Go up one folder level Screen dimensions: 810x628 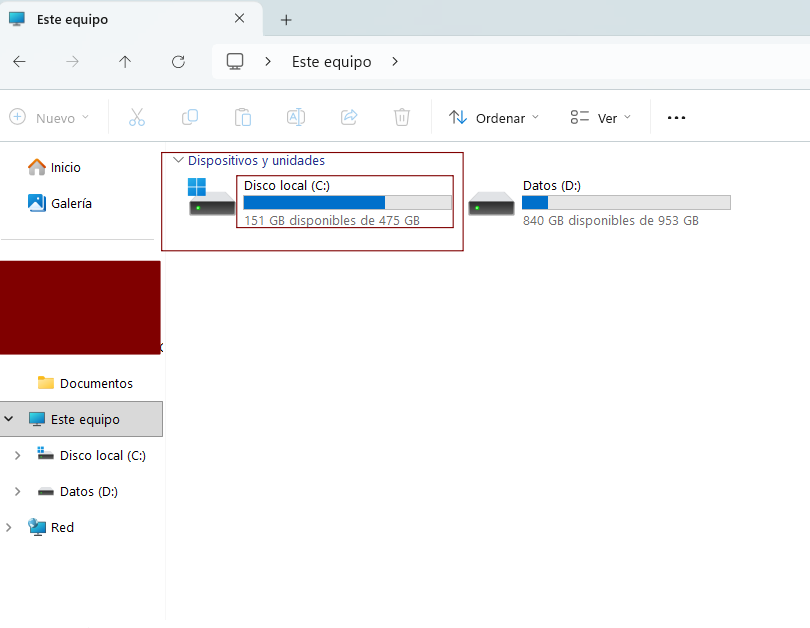pyautogui.click(x=125, y=62)
